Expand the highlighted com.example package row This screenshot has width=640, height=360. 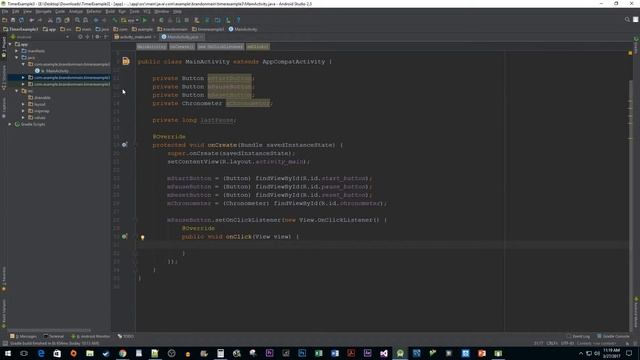click(23, 78)
